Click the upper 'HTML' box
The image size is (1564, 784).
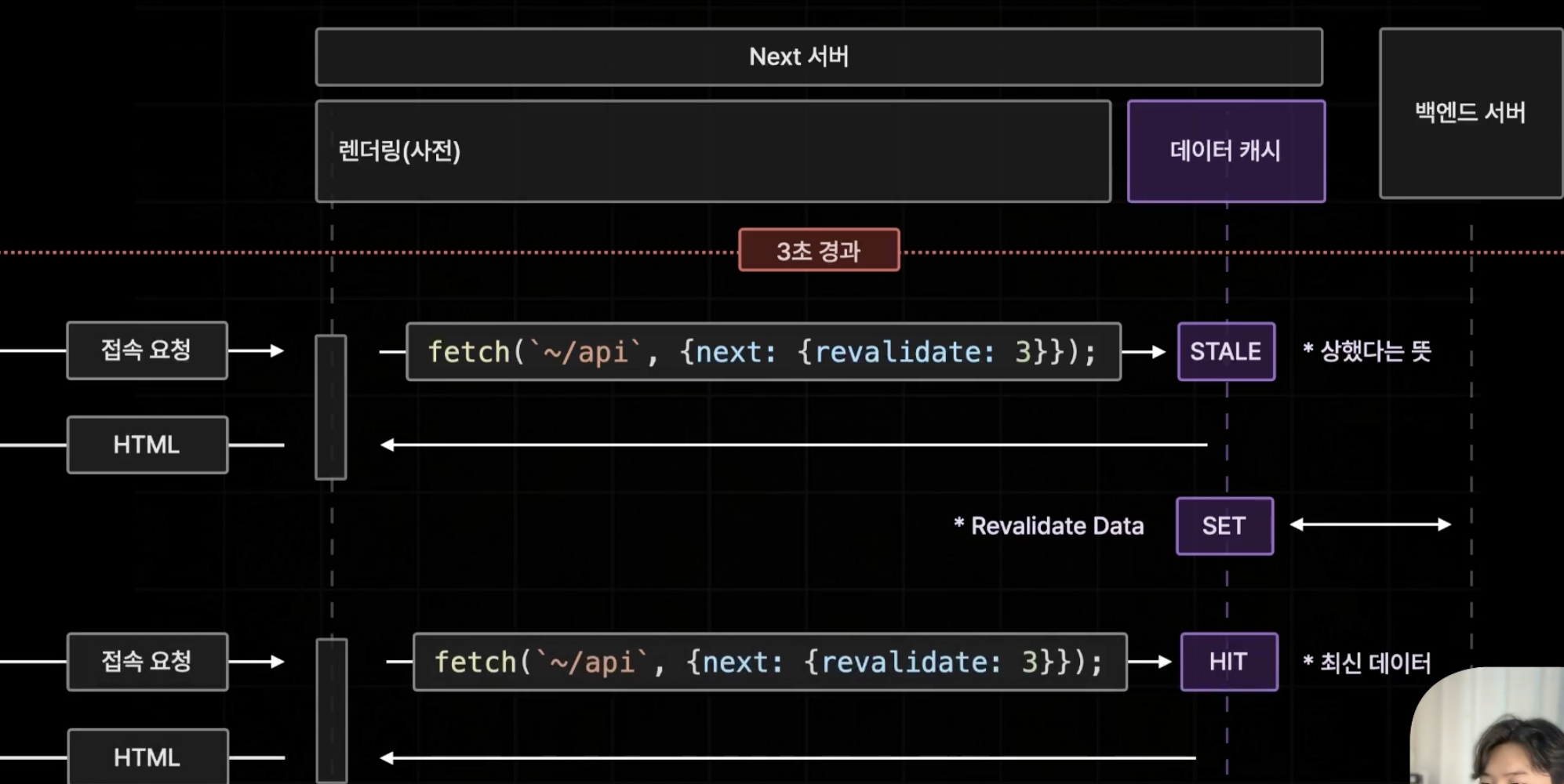147,445
